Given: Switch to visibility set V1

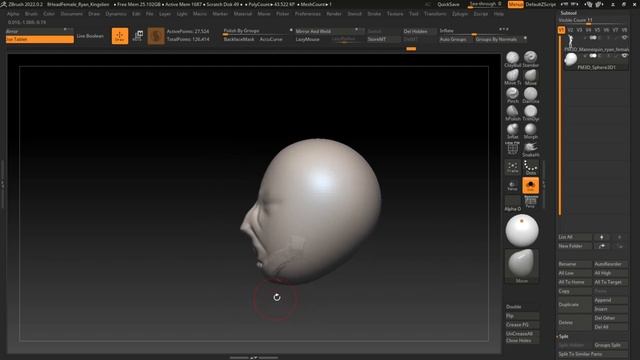Looking at the screenshot, I should click(x=561, y=30).
